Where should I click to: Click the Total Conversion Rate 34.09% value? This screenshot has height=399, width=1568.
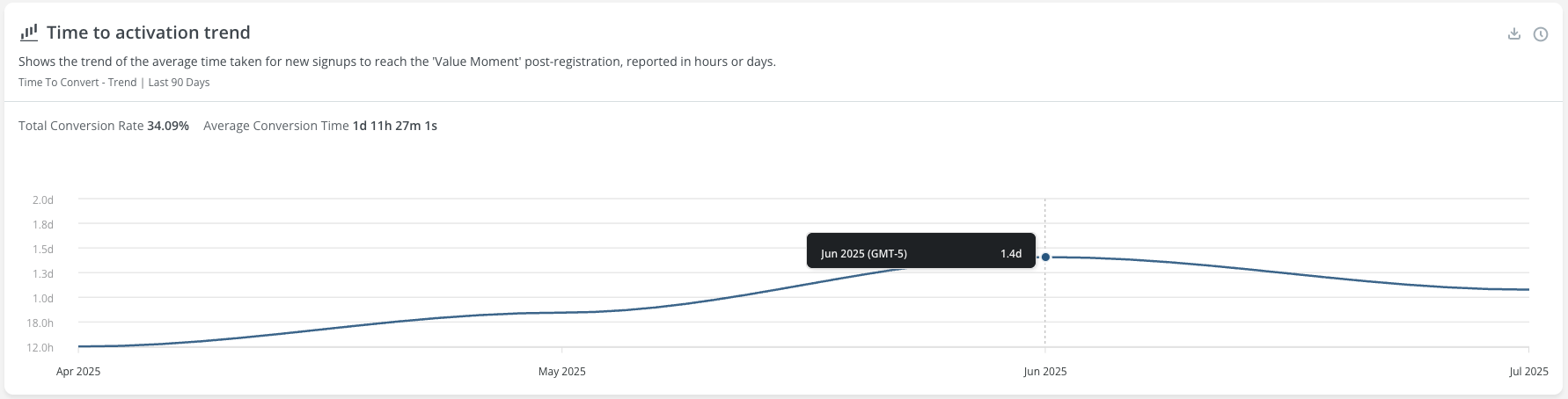(168, 126)
